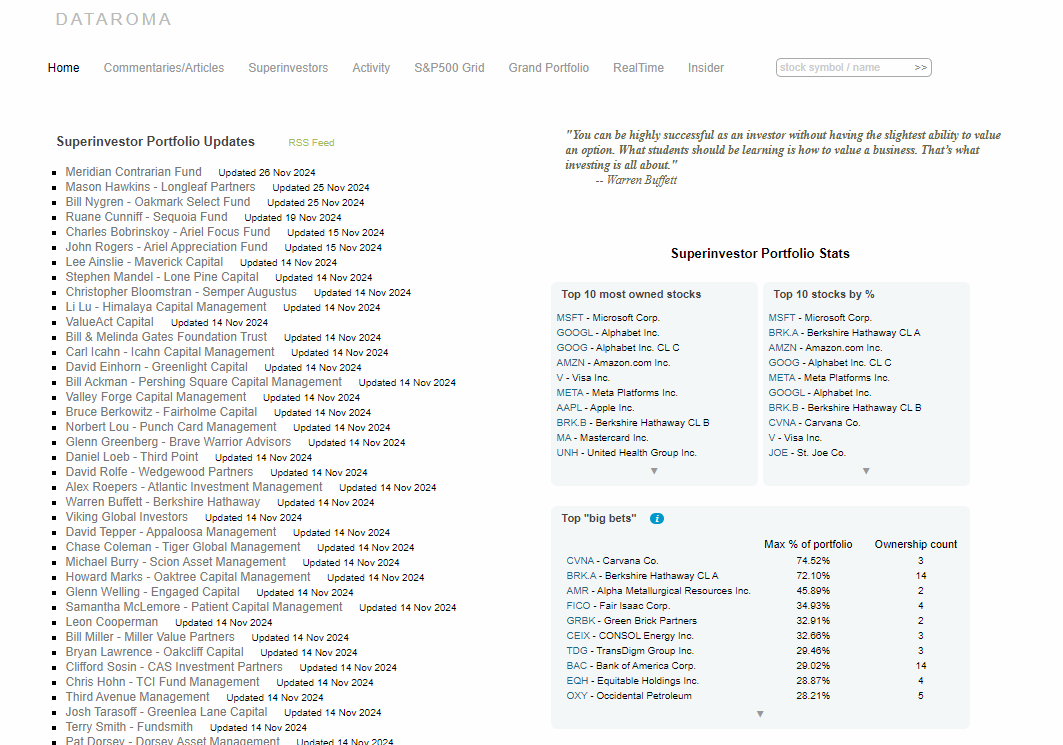Expand the Top 10 stocks by % list
This screenshot has height=745, width=1063.
click(866, 471)
